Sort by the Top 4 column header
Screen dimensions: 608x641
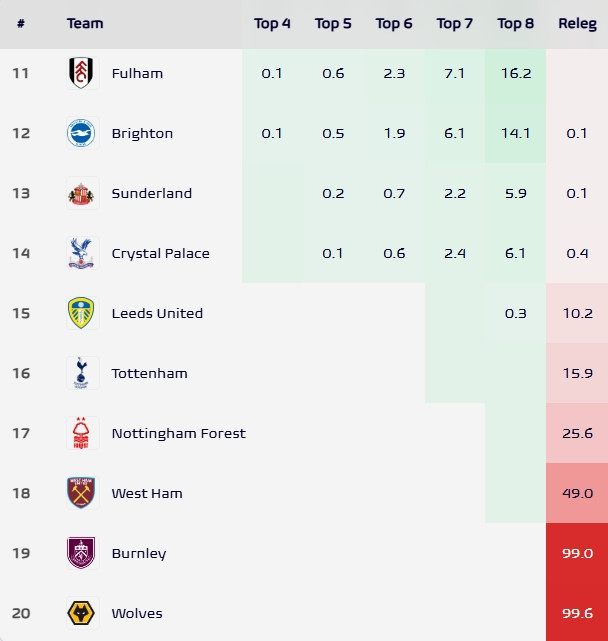tap(272, 23)
